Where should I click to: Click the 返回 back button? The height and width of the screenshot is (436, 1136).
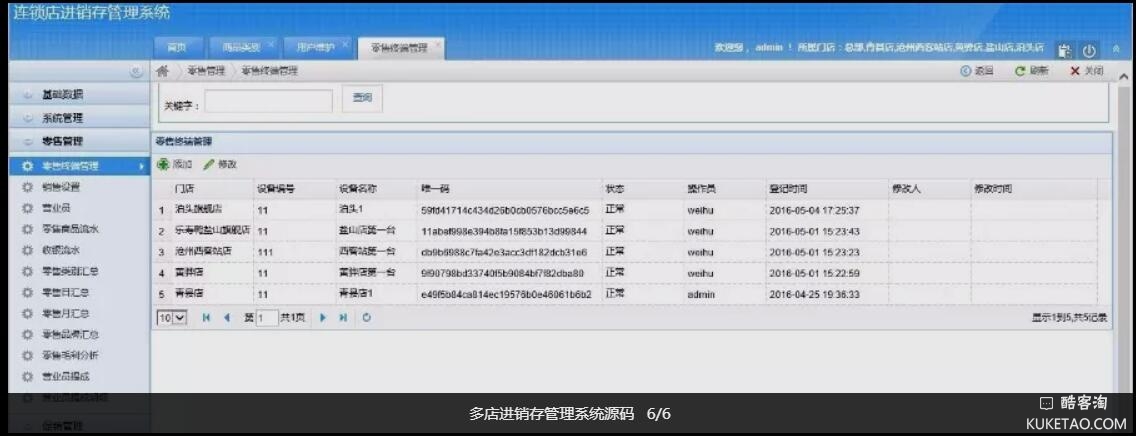pos(977,71)
